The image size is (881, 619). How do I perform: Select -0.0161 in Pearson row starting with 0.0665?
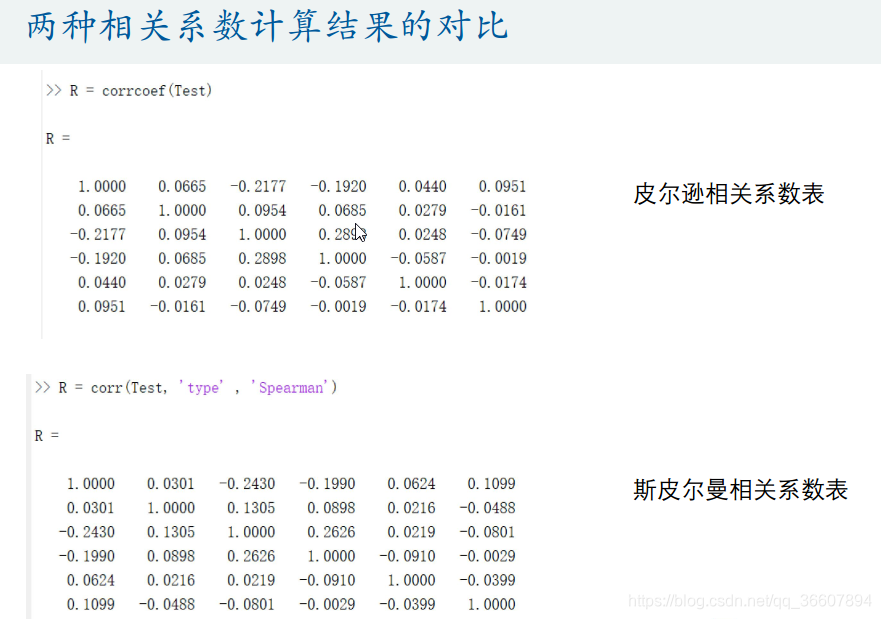pyautogui.click(x=498, y=210)
